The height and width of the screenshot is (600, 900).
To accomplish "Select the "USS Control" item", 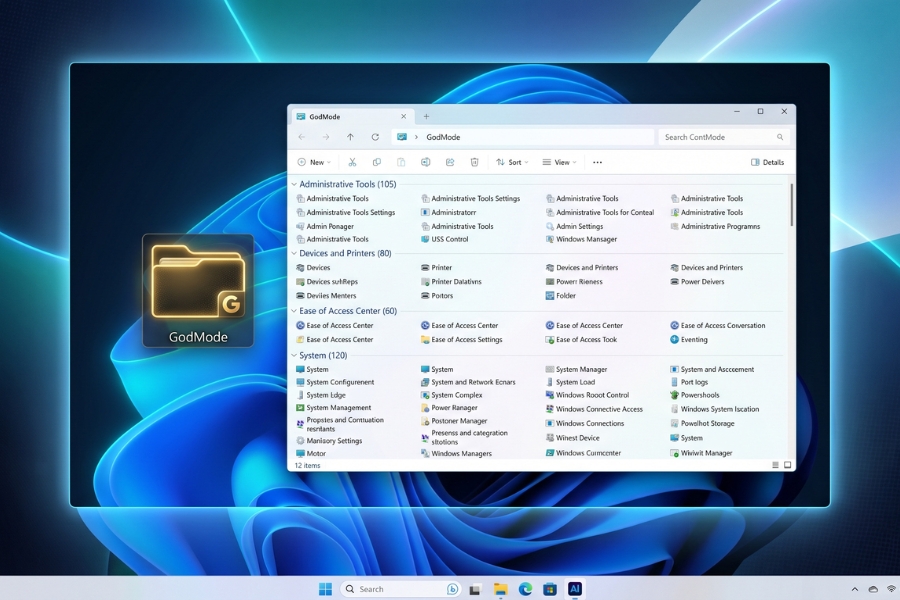I will [444, 239].
